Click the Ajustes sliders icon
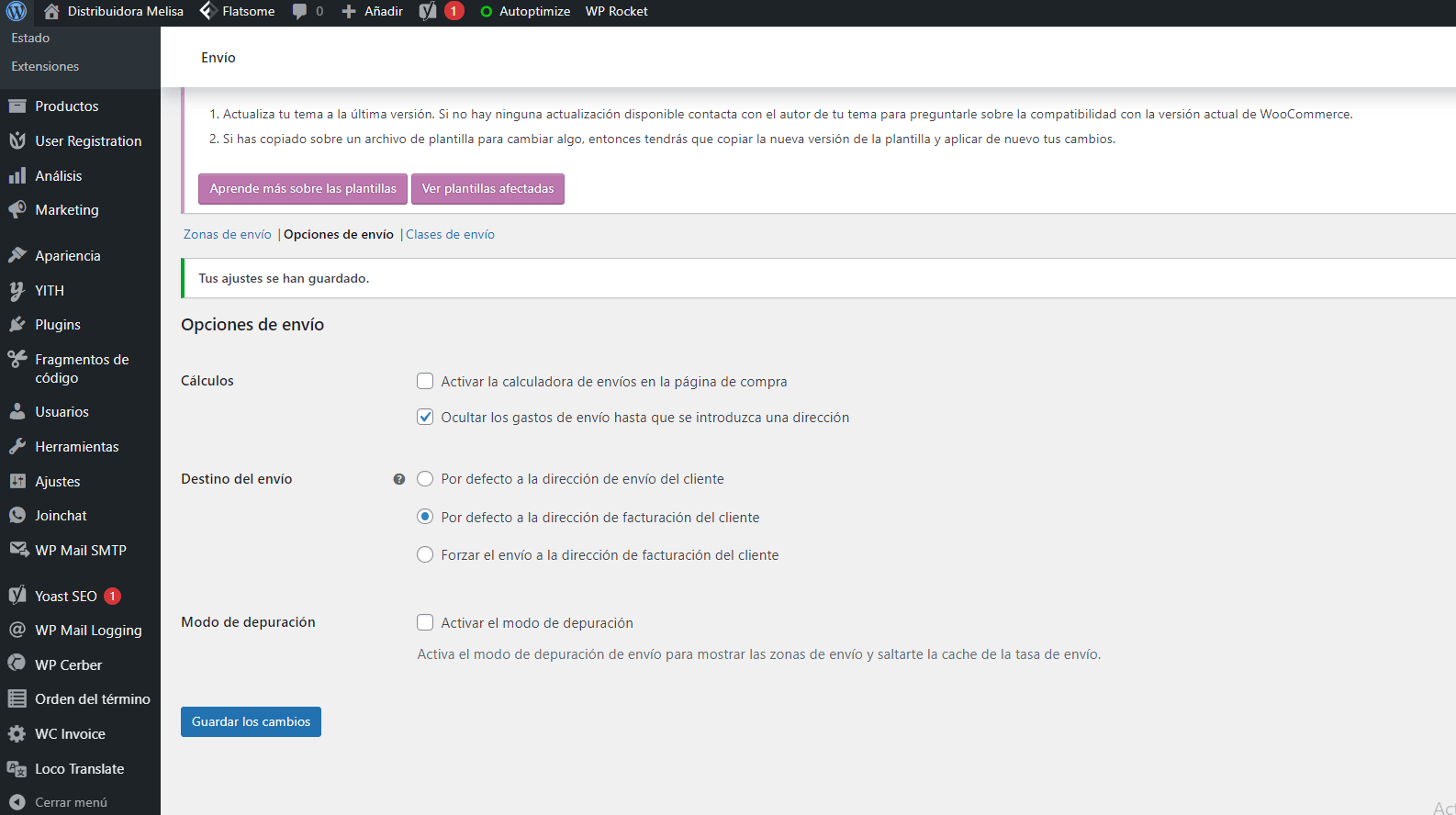 point(17,482)
